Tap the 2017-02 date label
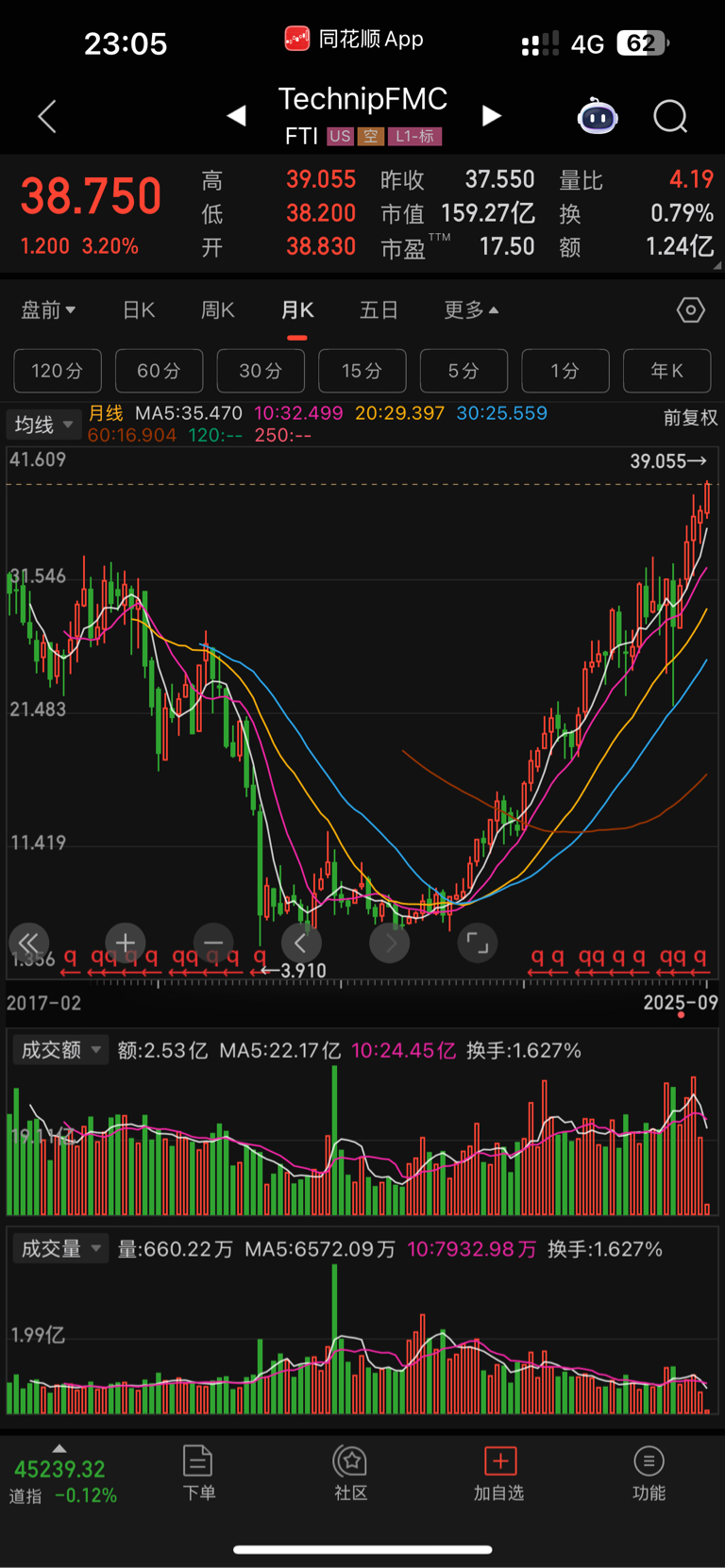725x1568 pixels. coord(44,1003)
